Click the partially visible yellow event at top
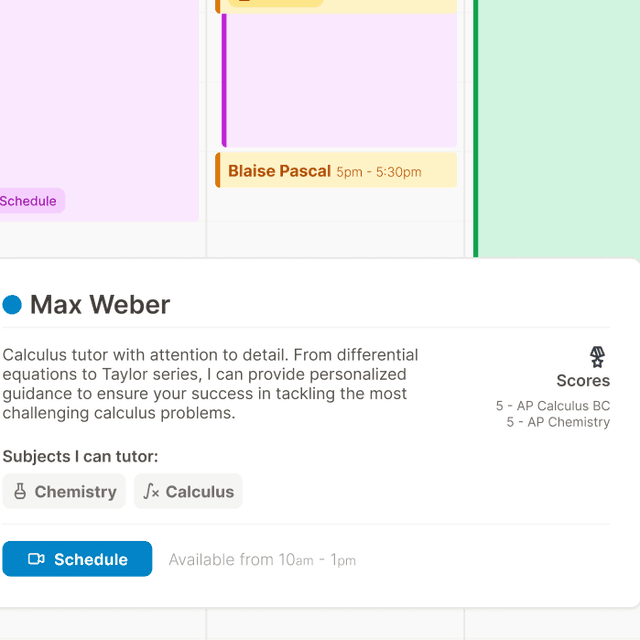The image size is (640, 640). coord(336,6)
